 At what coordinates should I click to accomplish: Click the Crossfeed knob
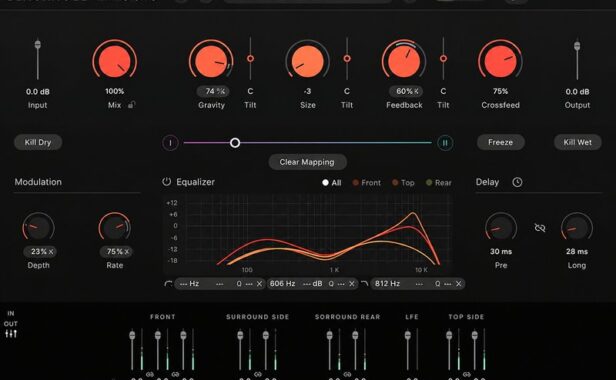click(500, 61)
